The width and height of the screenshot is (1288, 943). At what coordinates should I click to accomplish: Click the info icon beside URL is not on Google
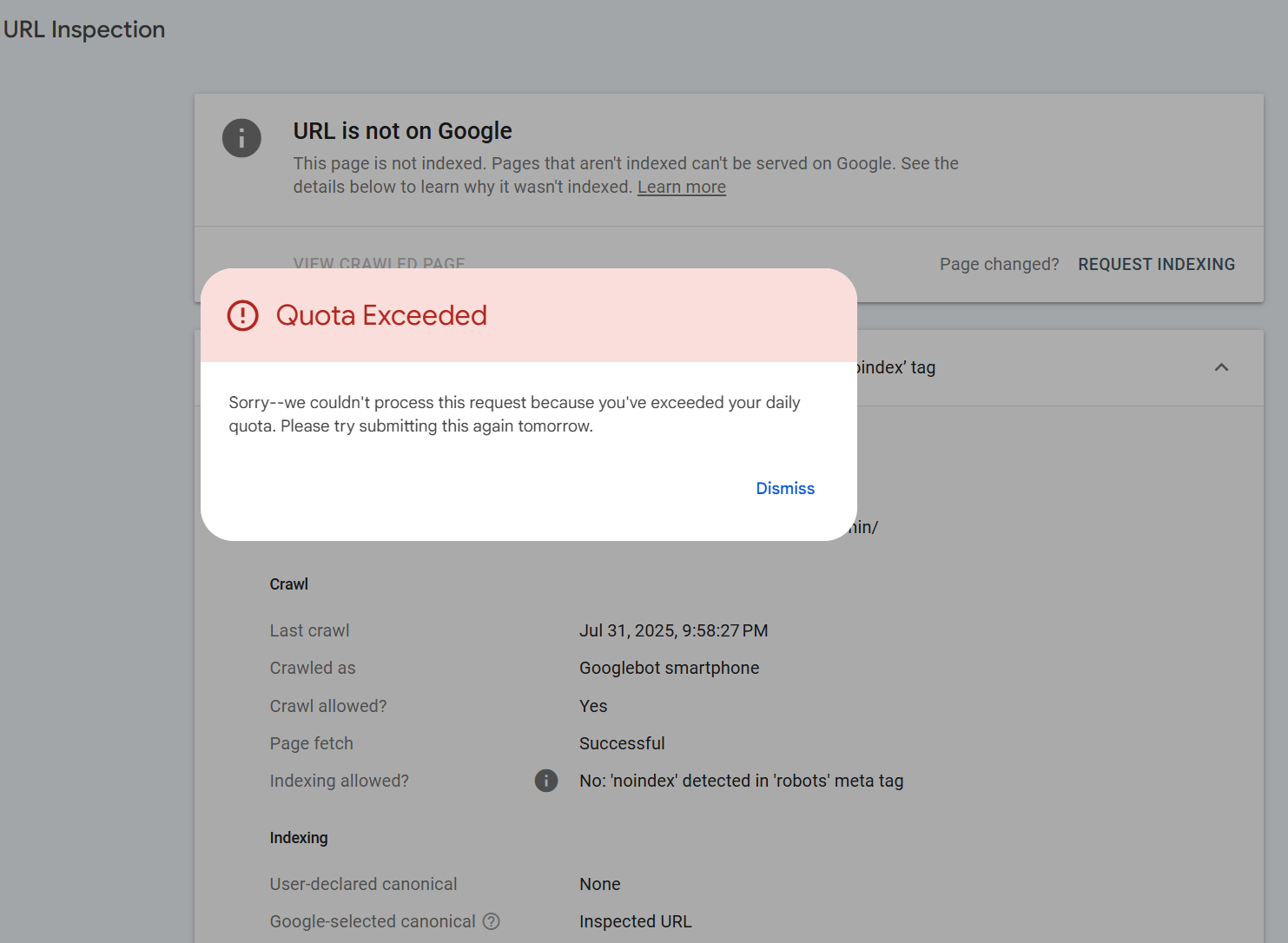pos(241,138)
